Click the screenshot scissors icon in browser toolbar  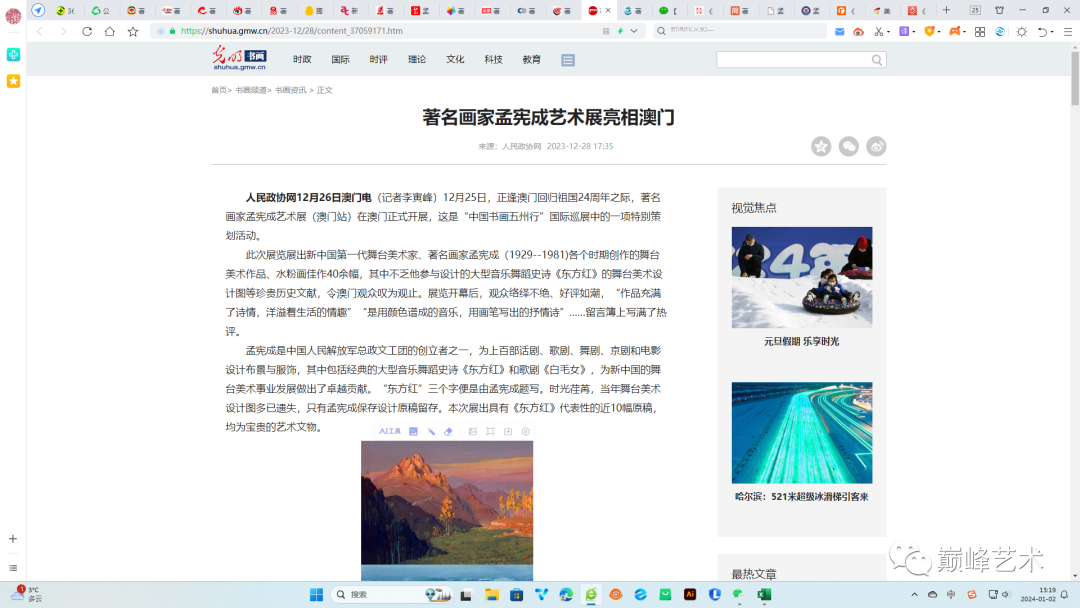point(878,31)
